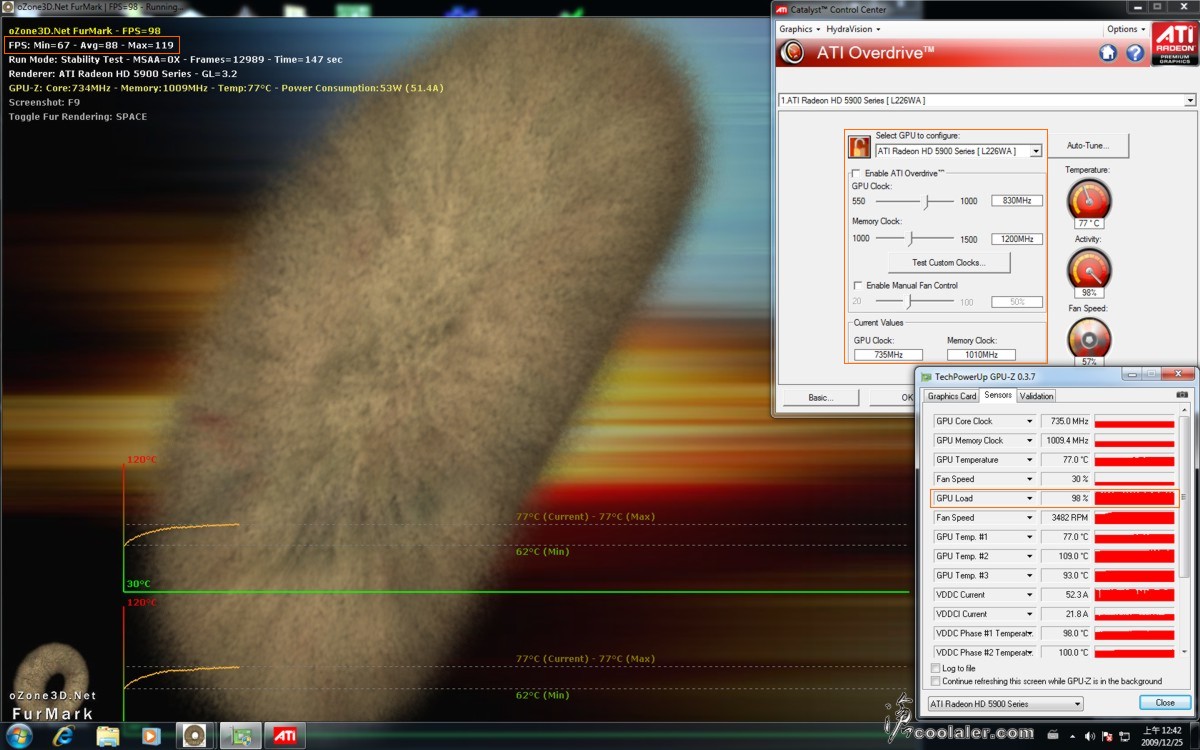Switch to Validation tab in GPU-Z
The width and height of the screenshot is (1200, 750).
pyautogui.click(x=1036, y=396)
